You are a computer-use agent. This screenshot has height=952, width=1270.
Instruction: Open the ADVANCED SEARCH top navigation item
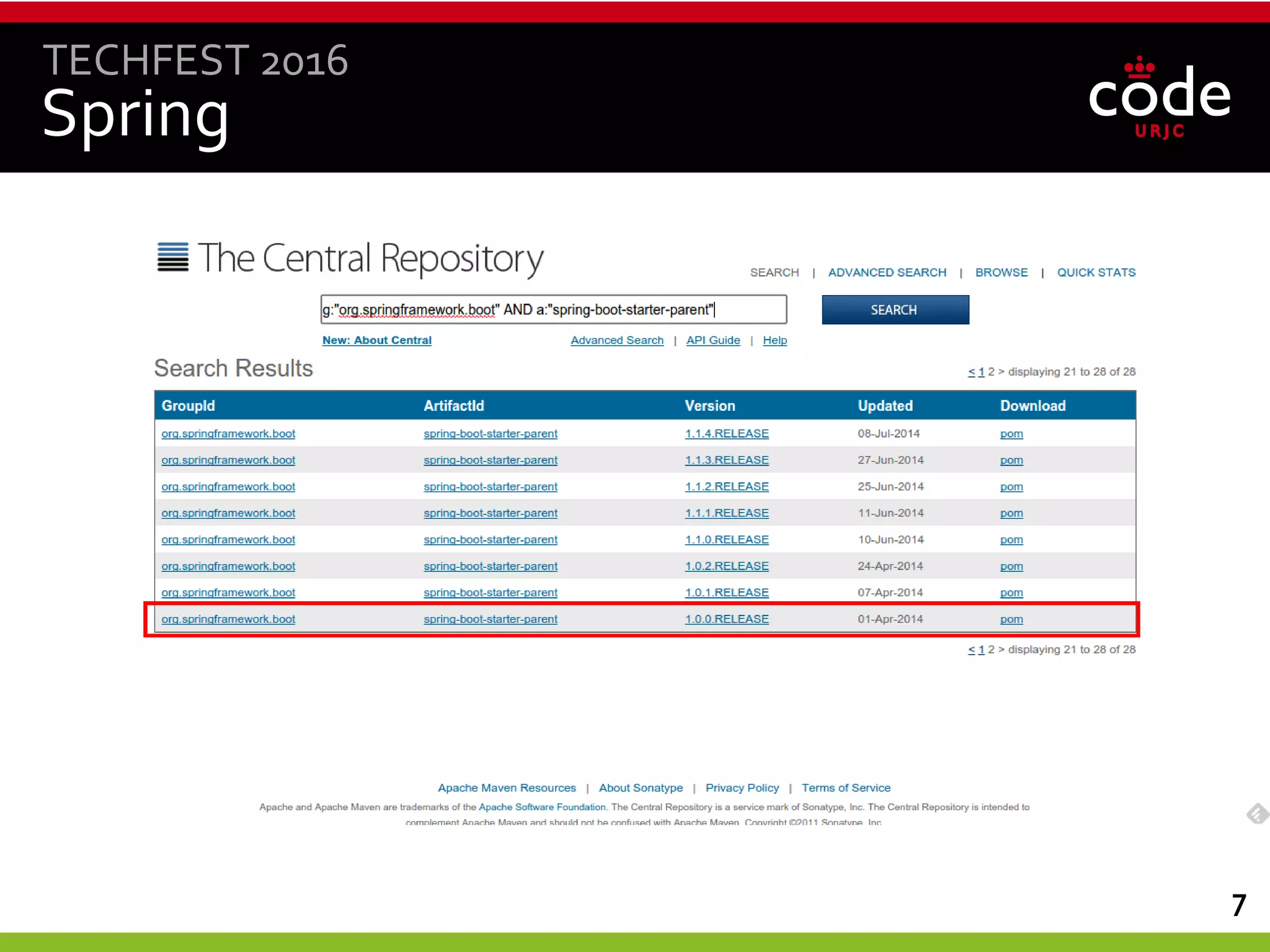pyautogui.click(x=887, y=273)
